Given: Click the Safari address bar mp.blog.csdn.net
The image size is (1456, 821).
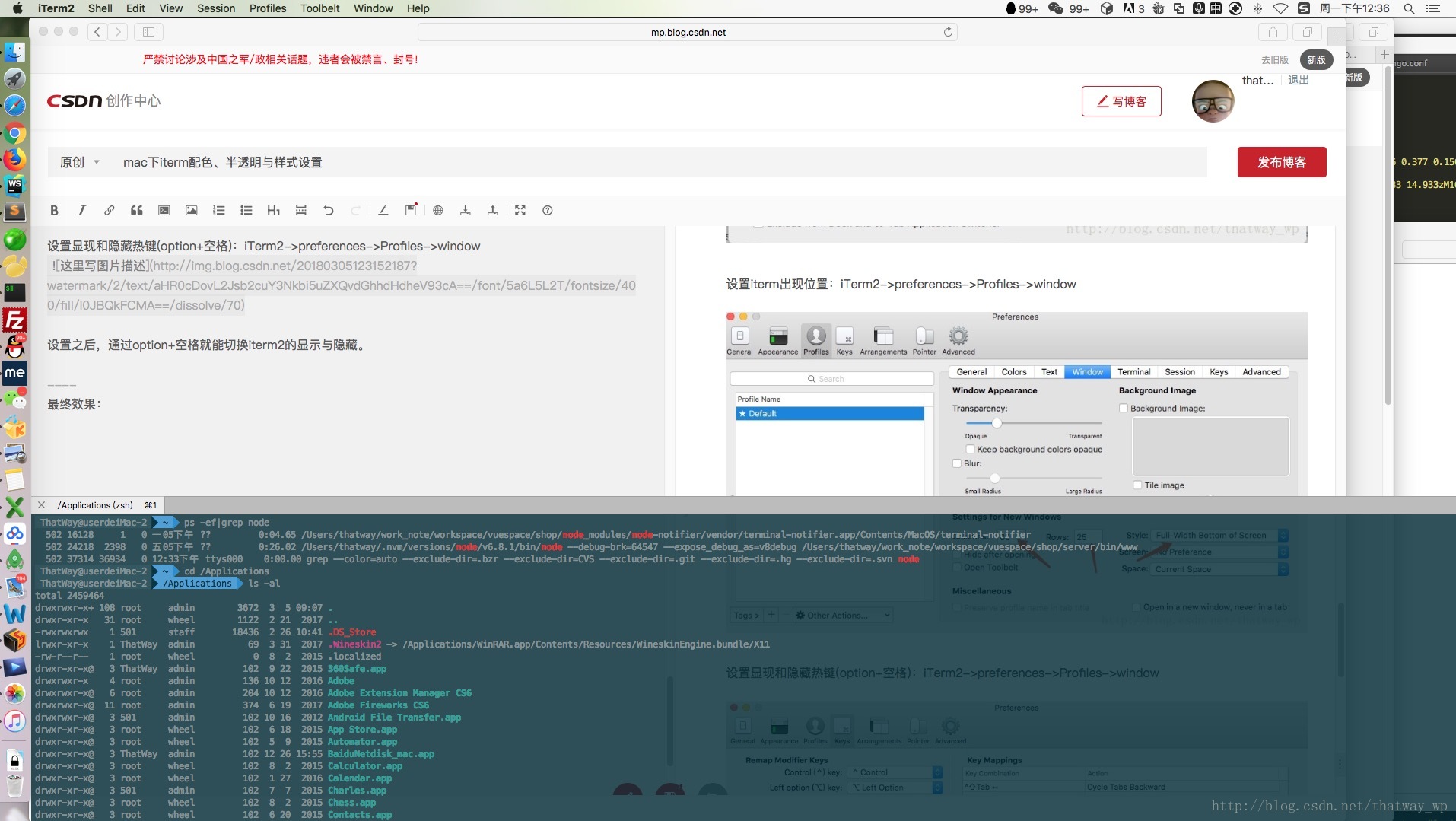Looking at the screenshot, I should [688, 32].
